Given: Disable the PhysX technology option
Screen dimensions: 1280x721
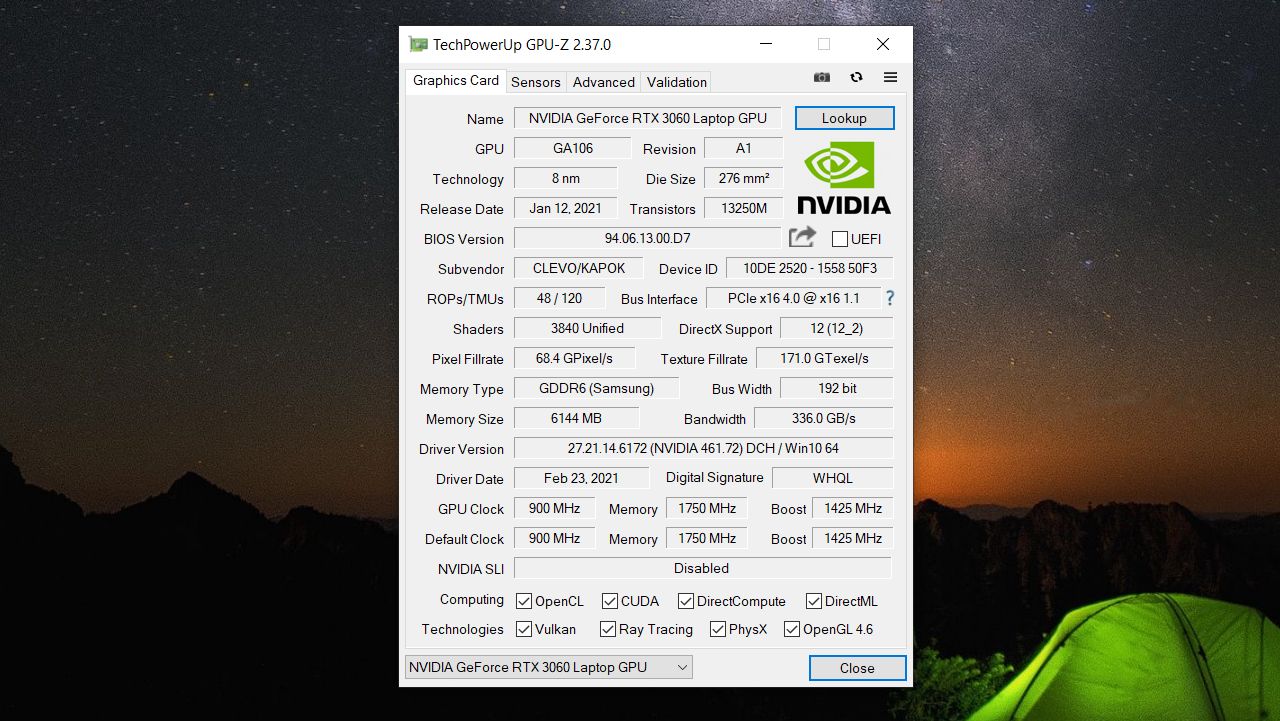Looking at the screenshot, I should click(x=717, y=629).
